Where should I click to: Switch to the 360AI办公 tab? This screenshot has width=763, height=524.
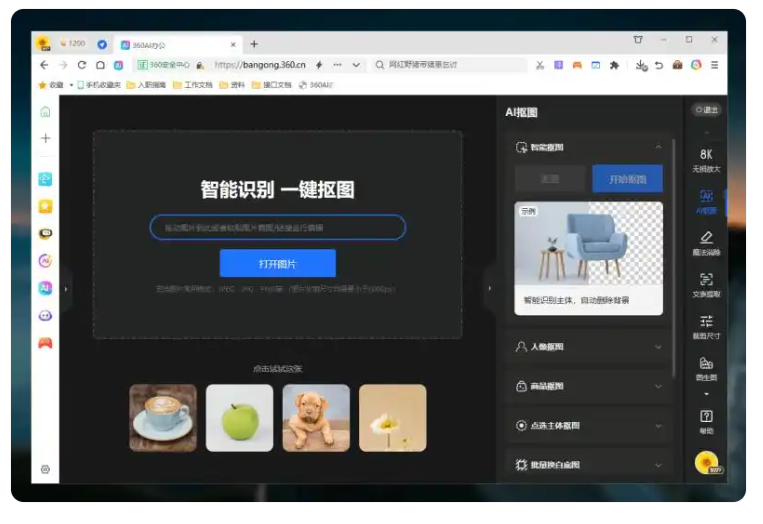tap(176, 45)
